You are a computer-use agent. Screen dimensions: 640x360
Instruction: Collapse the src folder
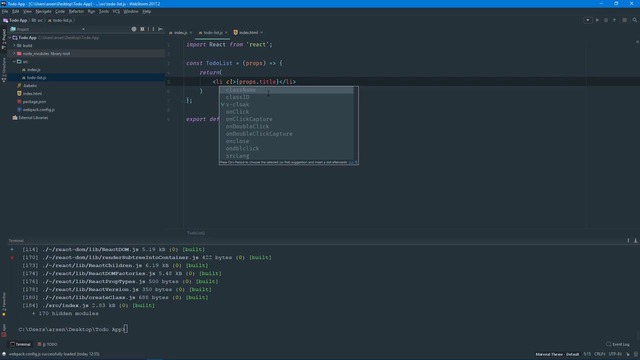(14, 62)
